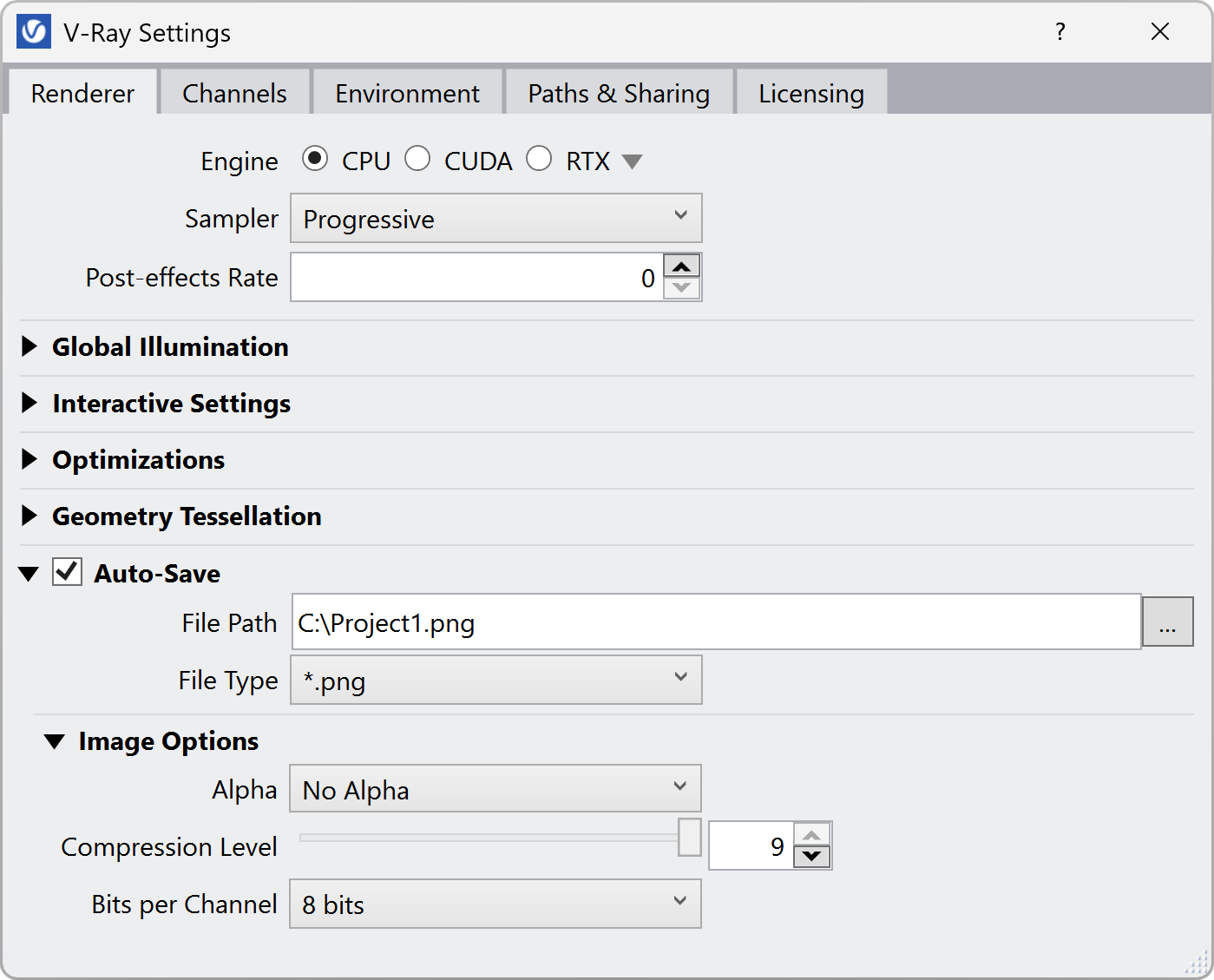Click the Compression Level slider handle
Viewport: 1214px width, 980px height.
(690, 837)
